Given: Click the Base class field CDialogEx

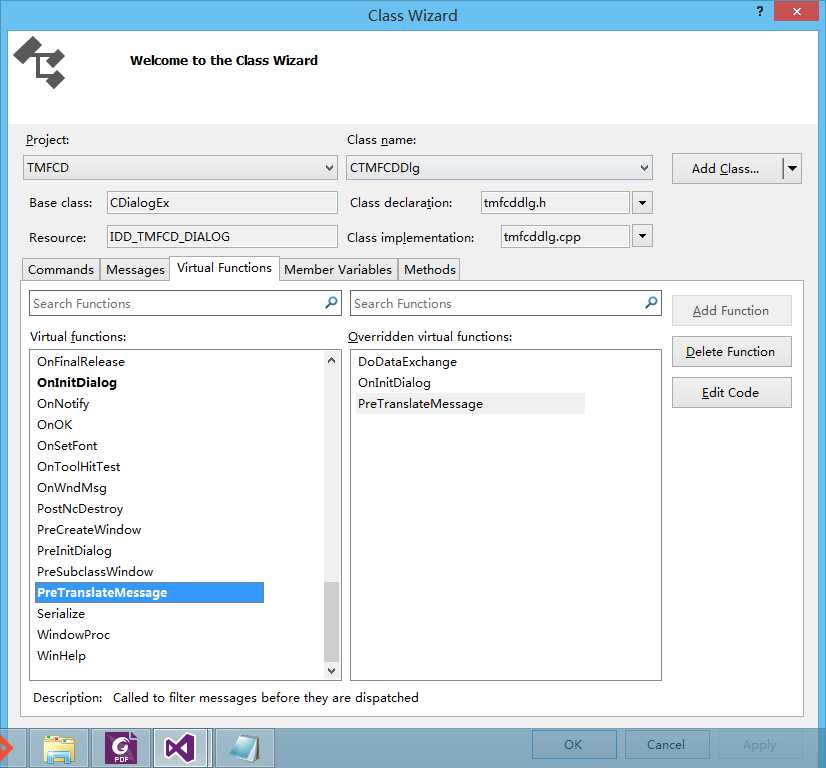Looking at the screenshot, I should click(222, 203).
